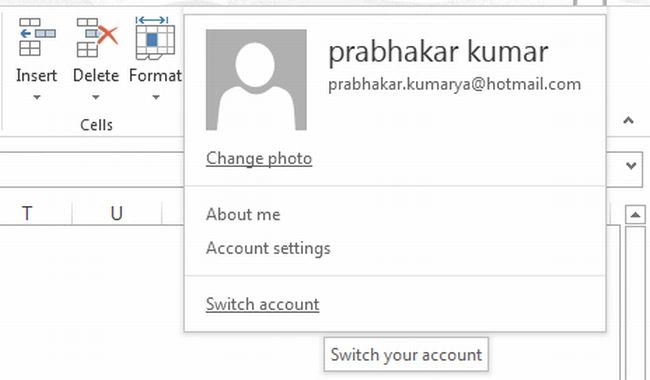Image resolution: width=650 pixels, height=380 pixels.
Task: Open About me
Action: [243, 215]
